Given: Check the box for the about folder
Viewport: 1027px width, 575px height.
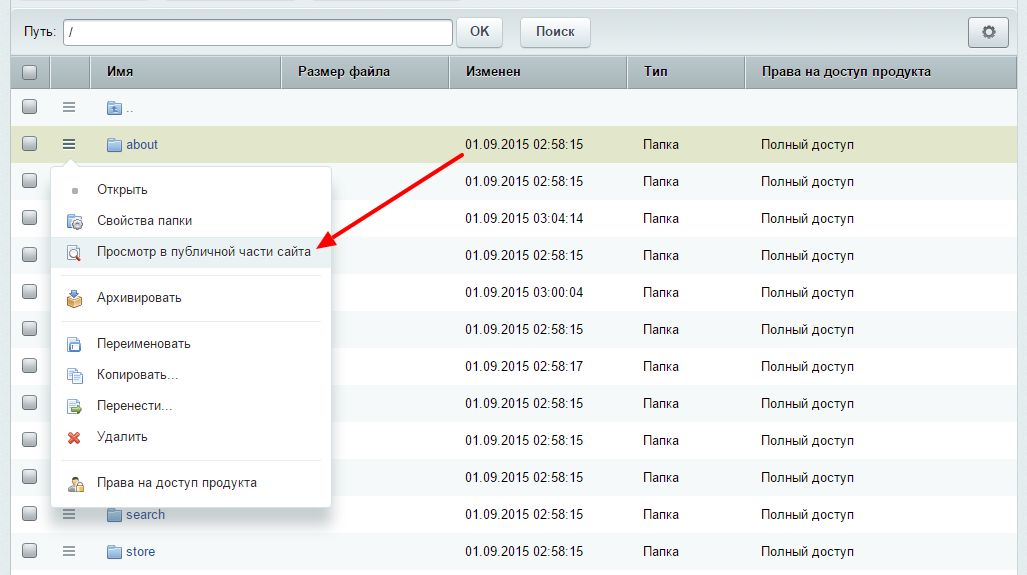Looking at the screenshot, I should (x=30, y=144).
